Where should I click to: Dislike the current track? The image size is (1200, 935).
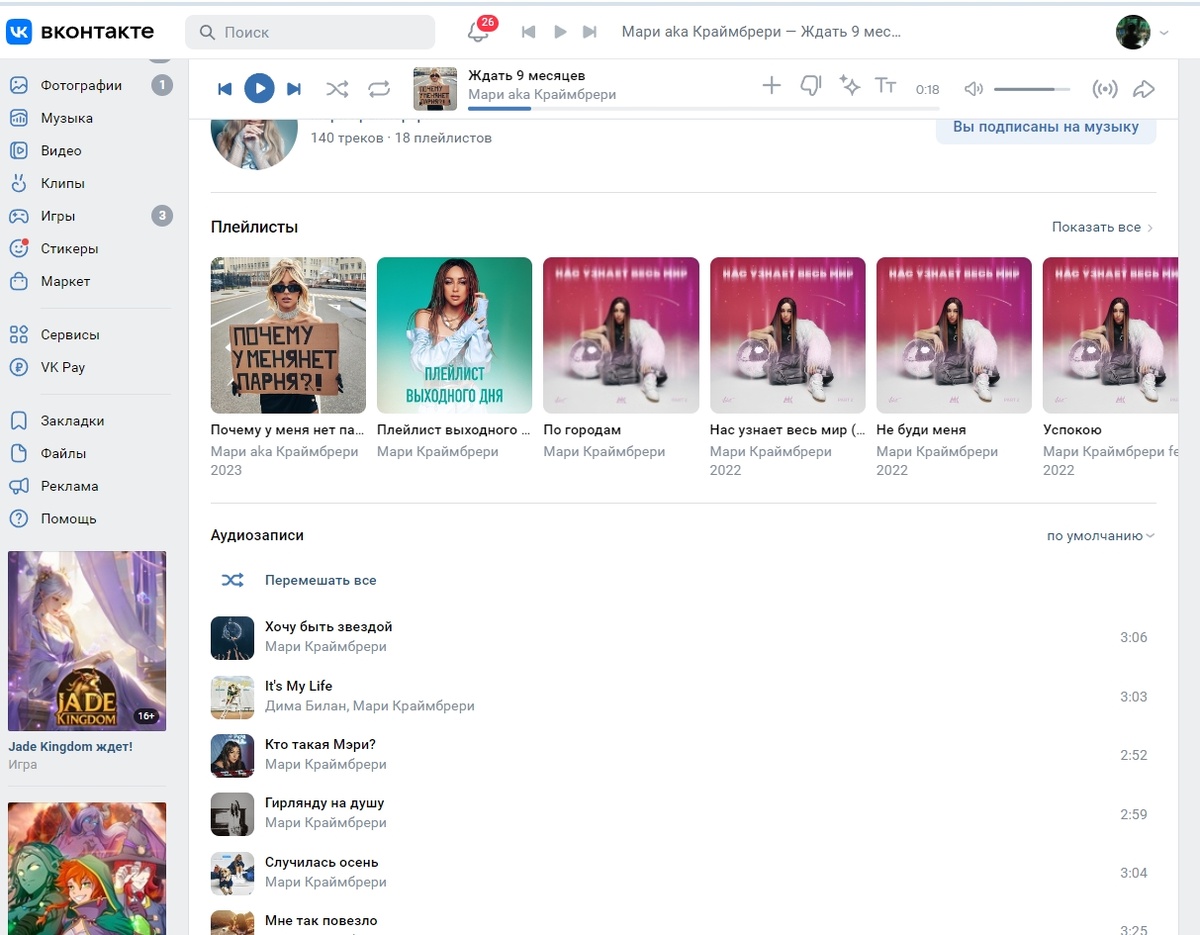click(811, 86)
